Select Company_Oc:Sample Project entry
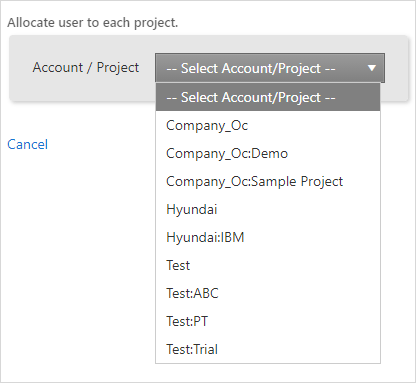416x383 pixels. pyautogui.click(x=268, y=181)
